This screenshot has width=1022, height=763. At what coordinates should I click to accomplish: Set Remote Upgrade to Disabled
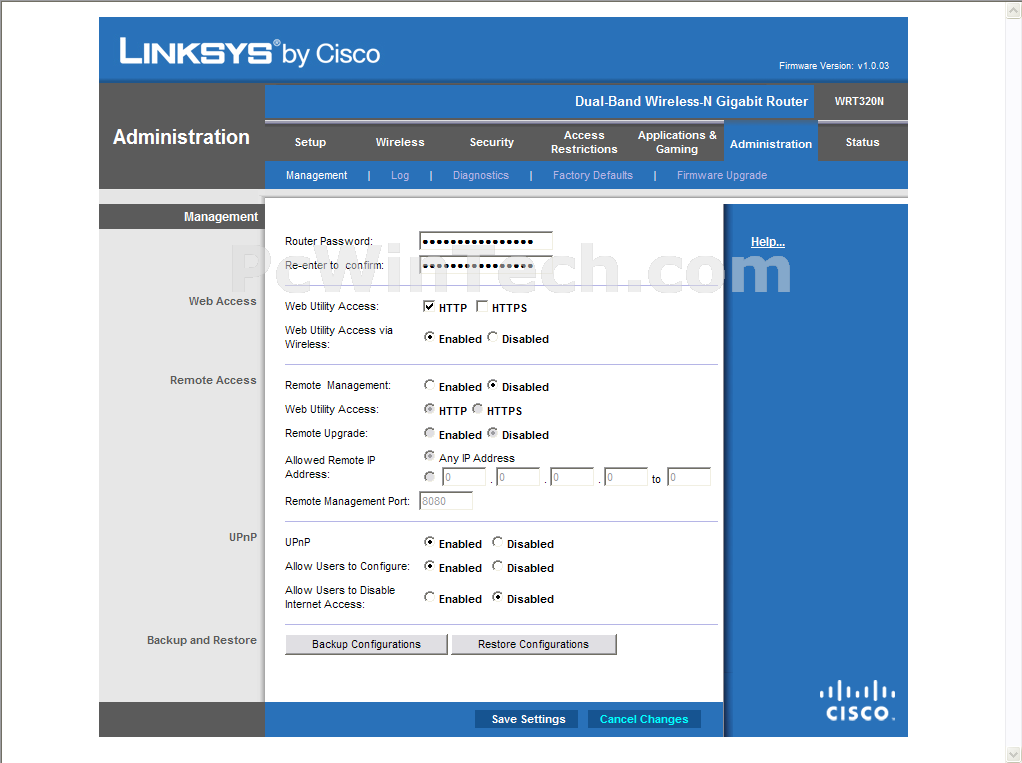[x=492, y=433]
